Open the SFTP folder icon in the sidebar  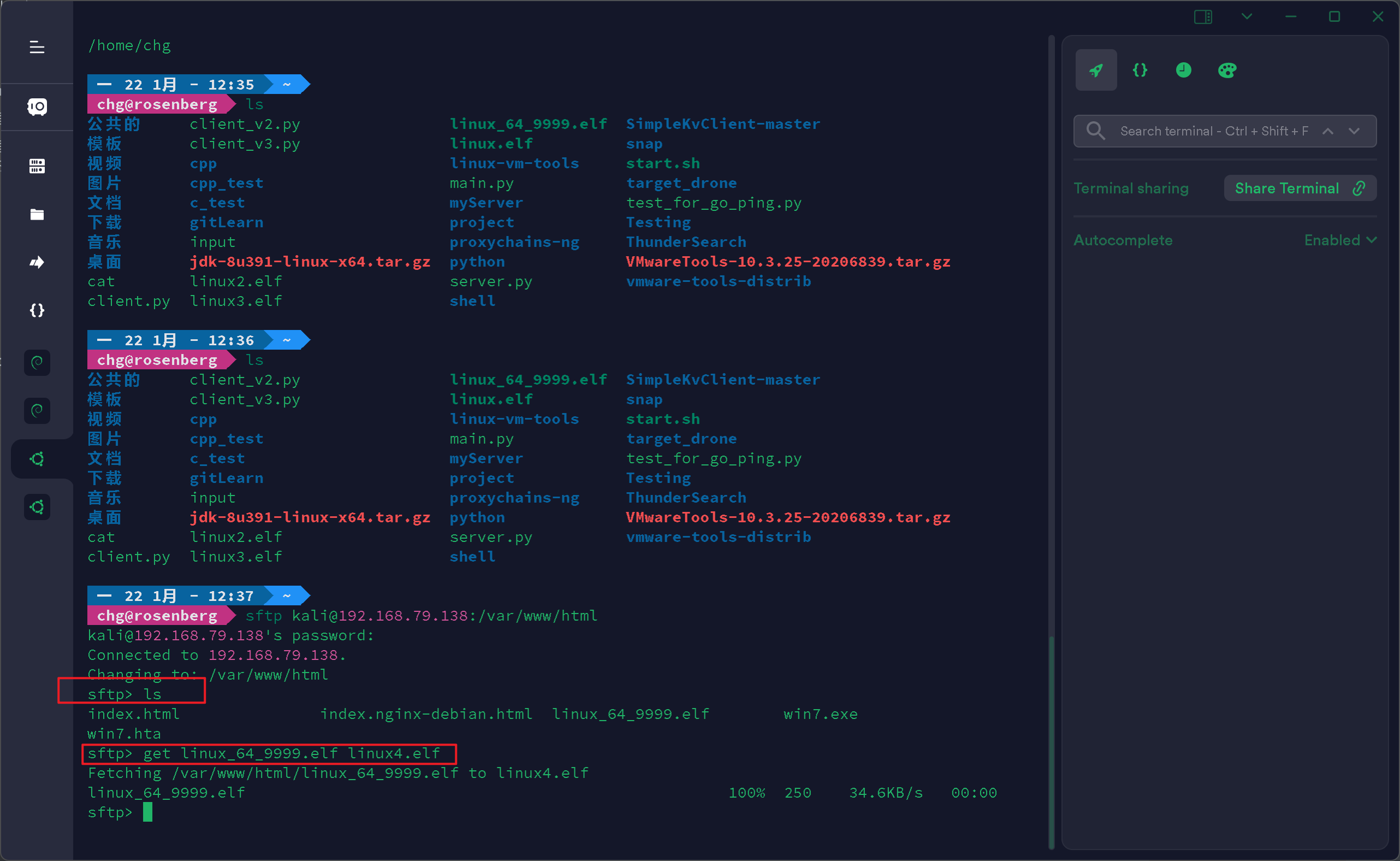pos(37,214)
